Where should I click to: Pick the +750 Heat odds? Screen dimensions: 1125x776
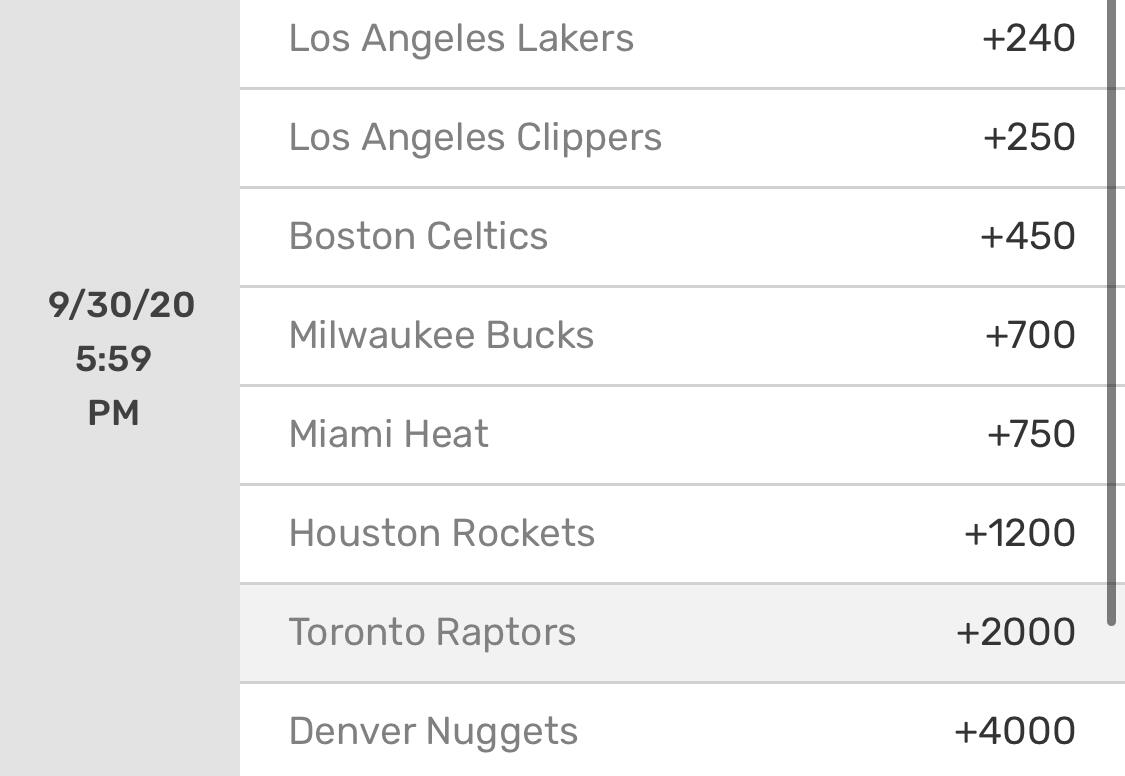pos(1031,435)
